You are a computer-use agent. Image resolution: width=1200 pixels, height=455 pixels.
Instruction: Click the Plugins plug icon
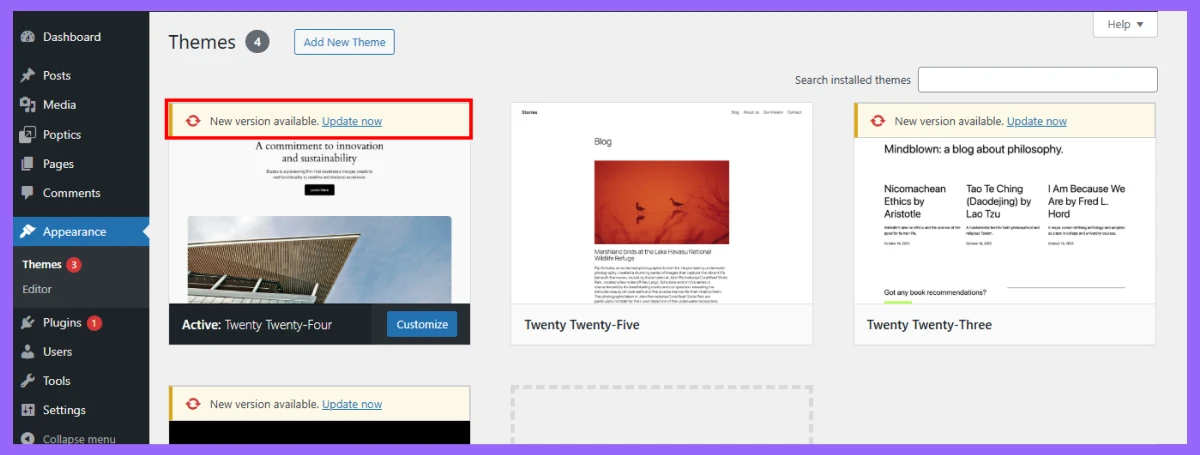point(28,323)
